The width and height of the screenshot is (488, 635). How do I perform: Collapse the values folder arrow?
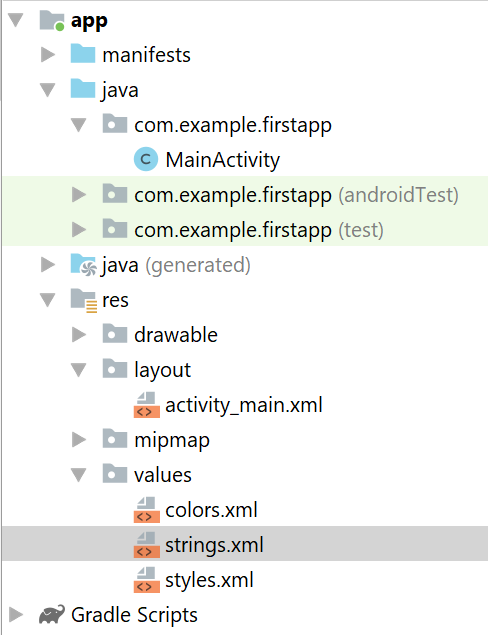tap(79, 475)
